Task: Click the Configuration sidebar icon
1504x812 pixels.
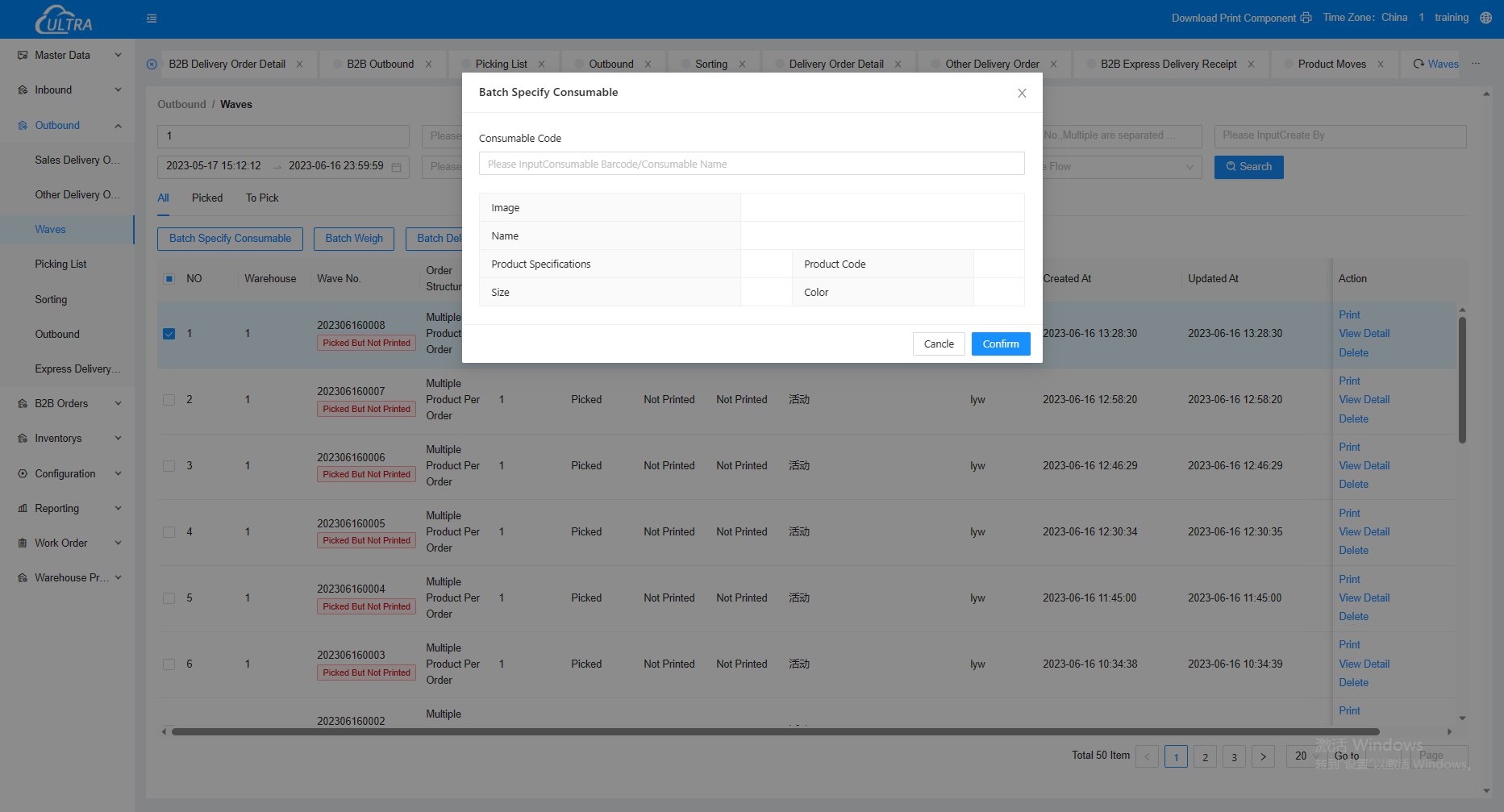Action: tap(23, 474)
